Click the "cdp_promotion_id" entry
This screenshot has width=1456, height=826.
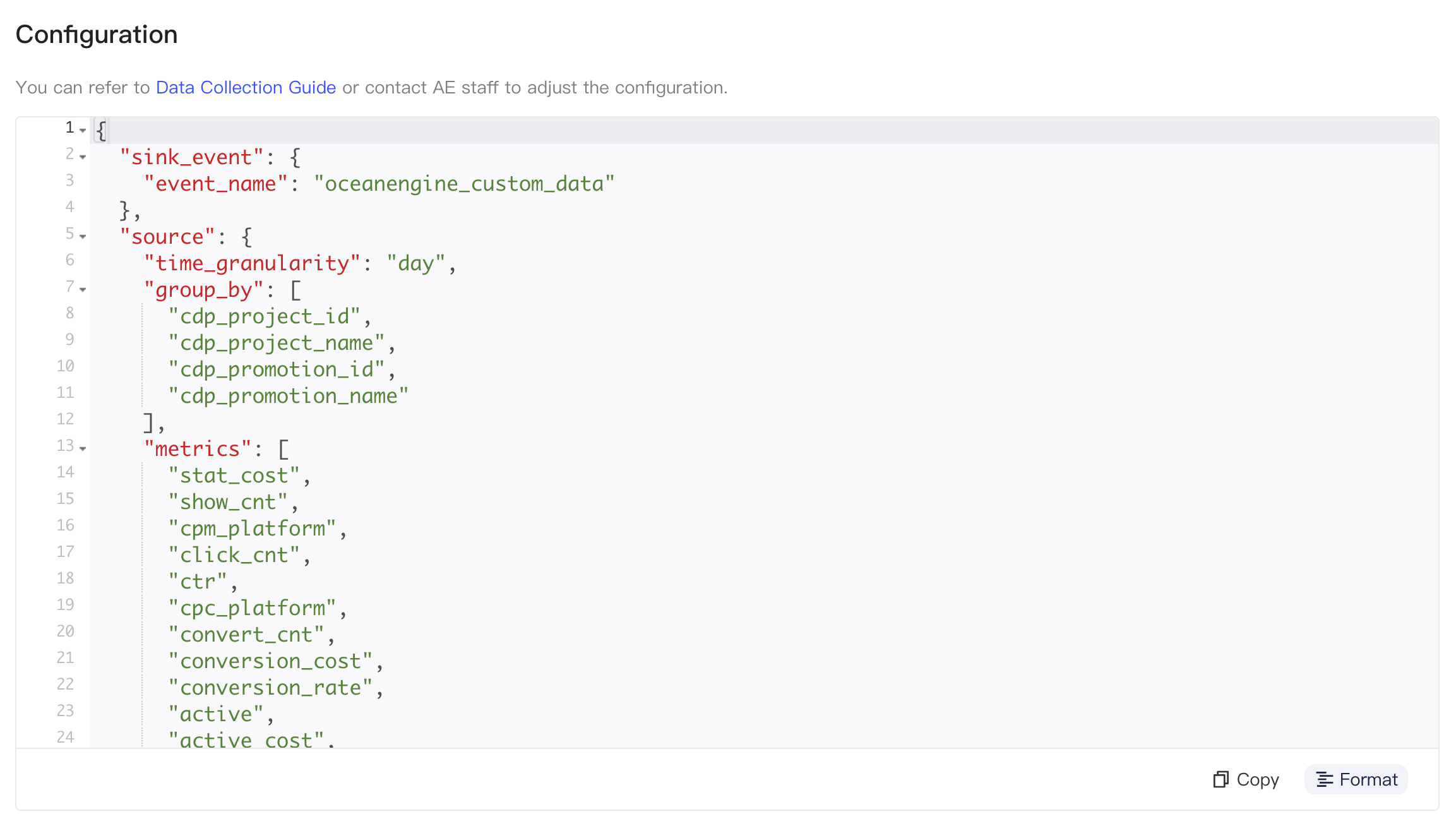[276, 369]
